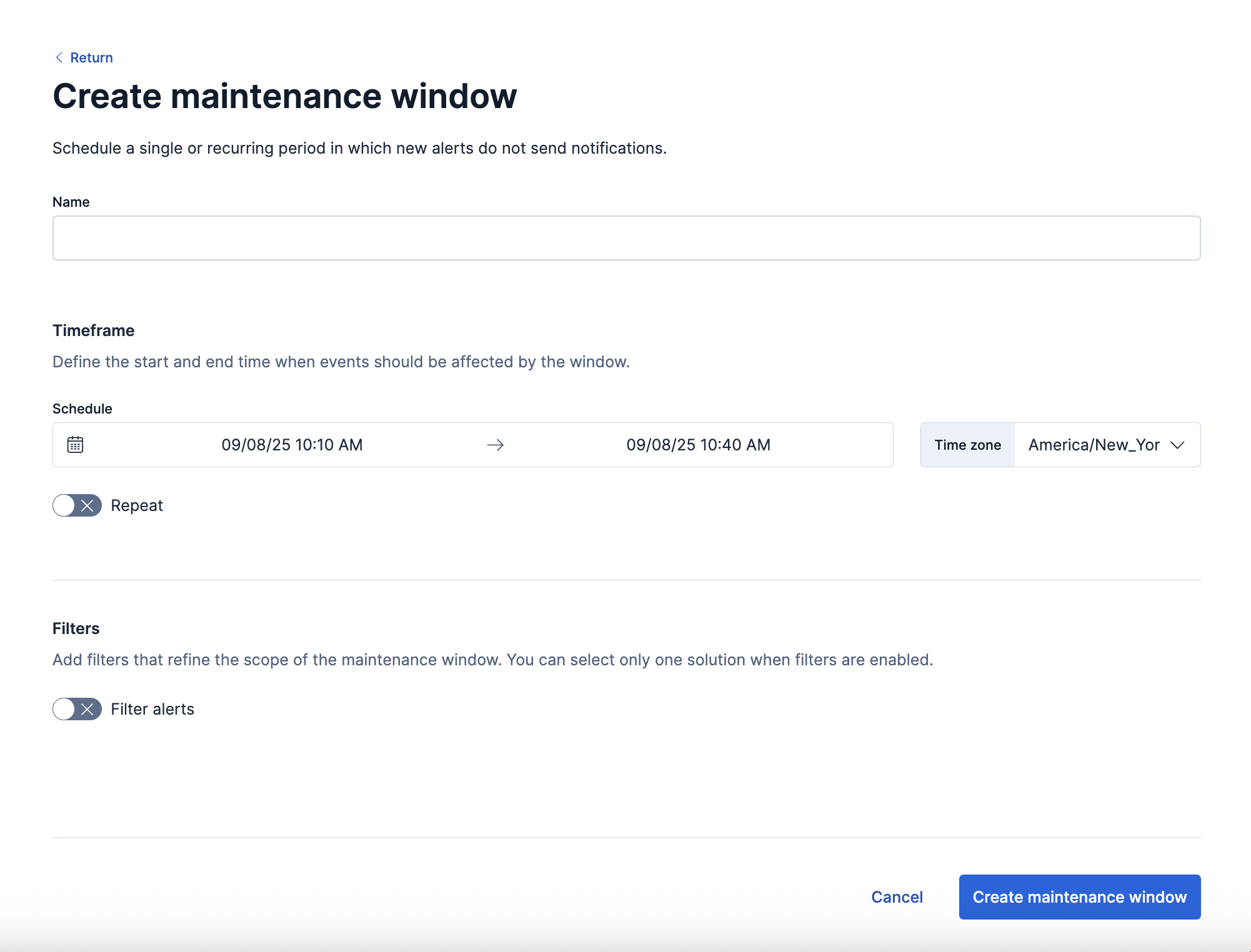Click the back chevron next to Return
Viewport: 1251px width, 952px height.
click(x=59, y=57)
